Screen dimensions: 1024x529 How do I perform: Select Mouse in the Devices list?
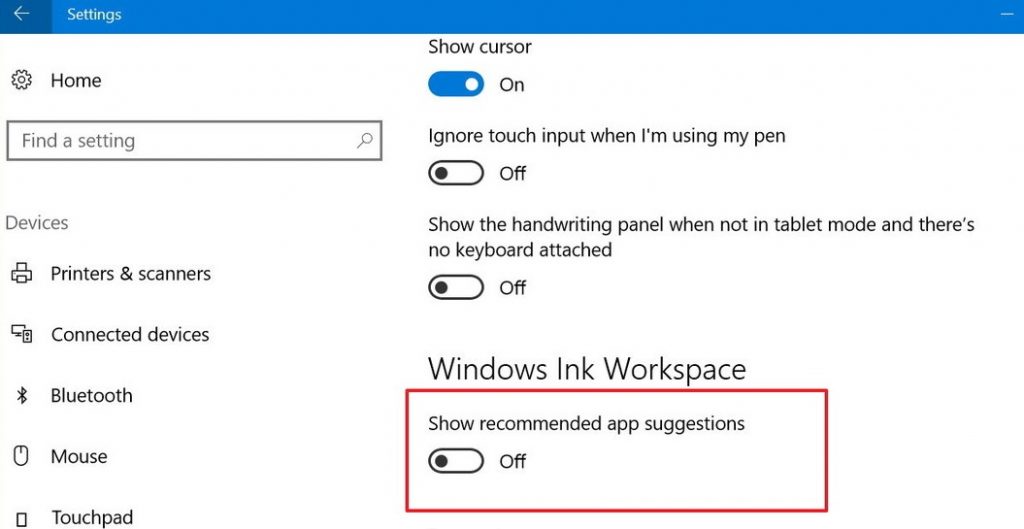(79, 457)
